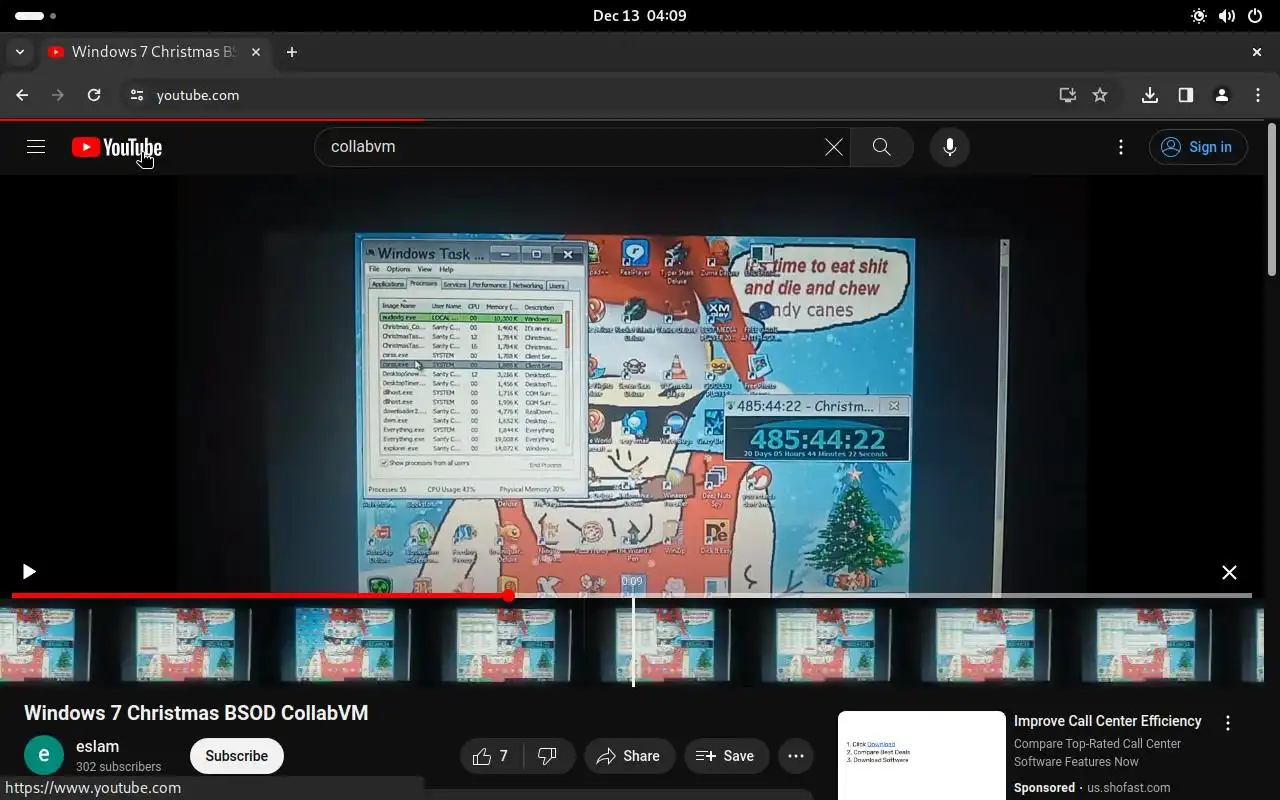Image resolution: width=1280 pixels, height=800 pixels.
Task: Bookmark this page with star
Action: tap(1100, 95)
